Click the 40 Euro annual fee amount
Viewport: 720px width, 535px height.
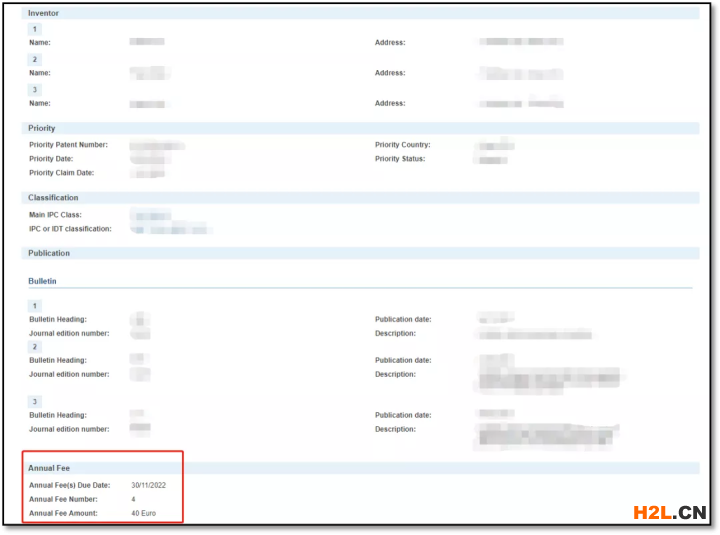pyautogui.click(x=143, y=513)
